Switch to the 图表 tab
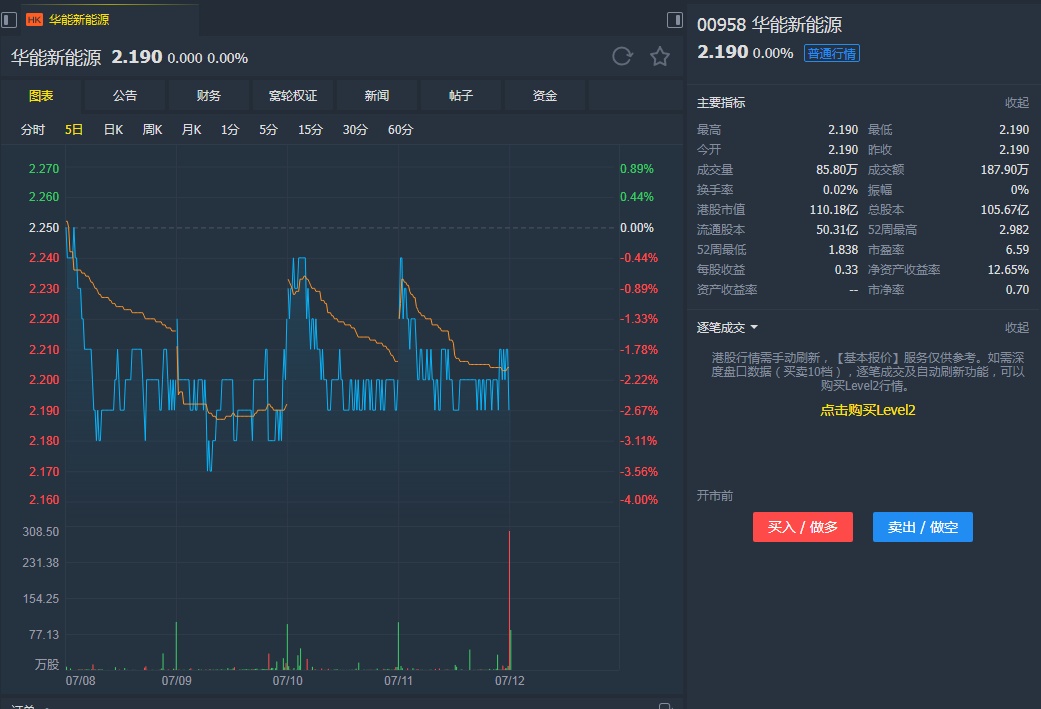Screen dimensions: 1041x709 [41, 96]
